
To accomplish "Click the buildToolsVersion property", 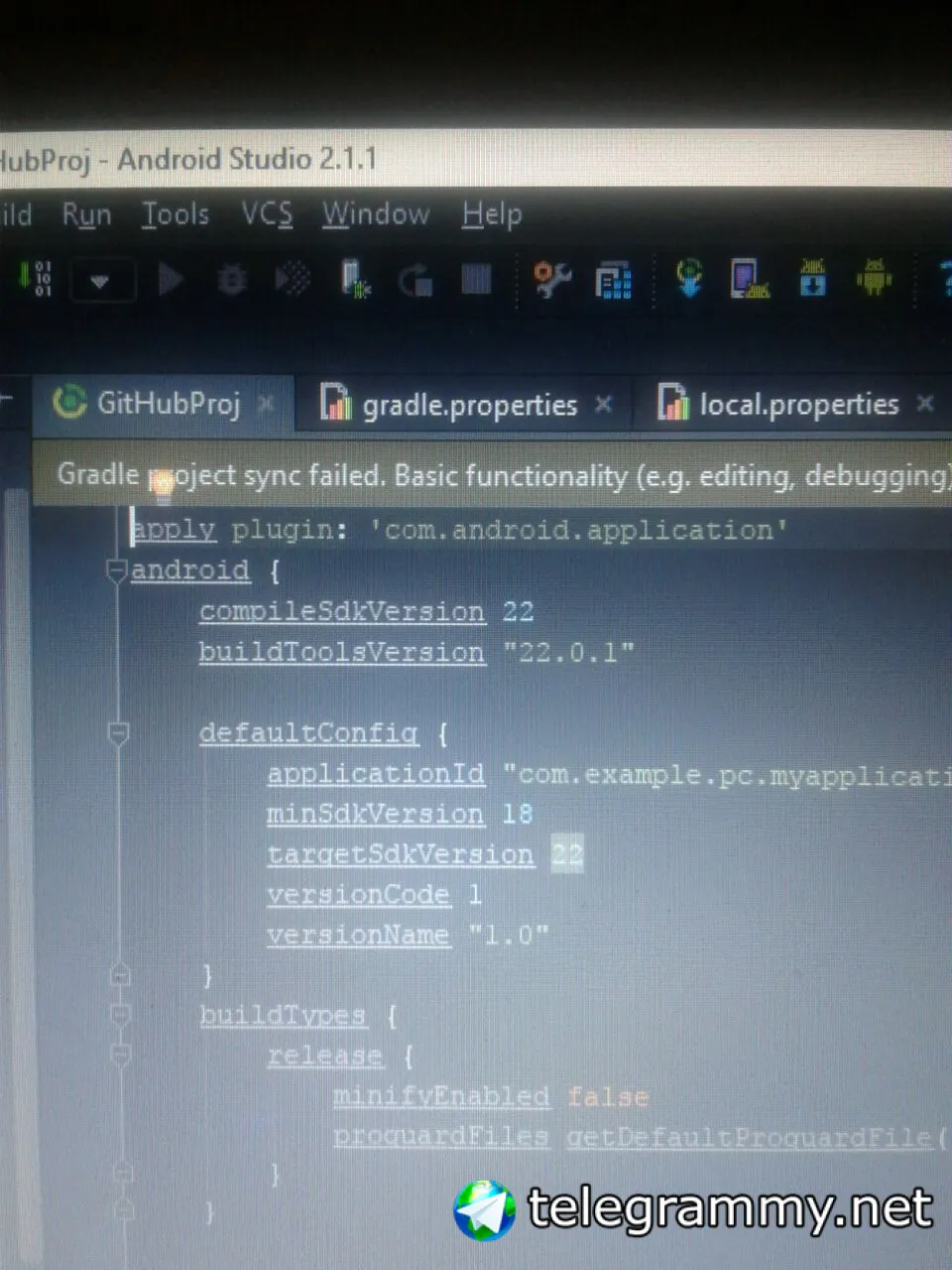I will (x=342, y=652).
